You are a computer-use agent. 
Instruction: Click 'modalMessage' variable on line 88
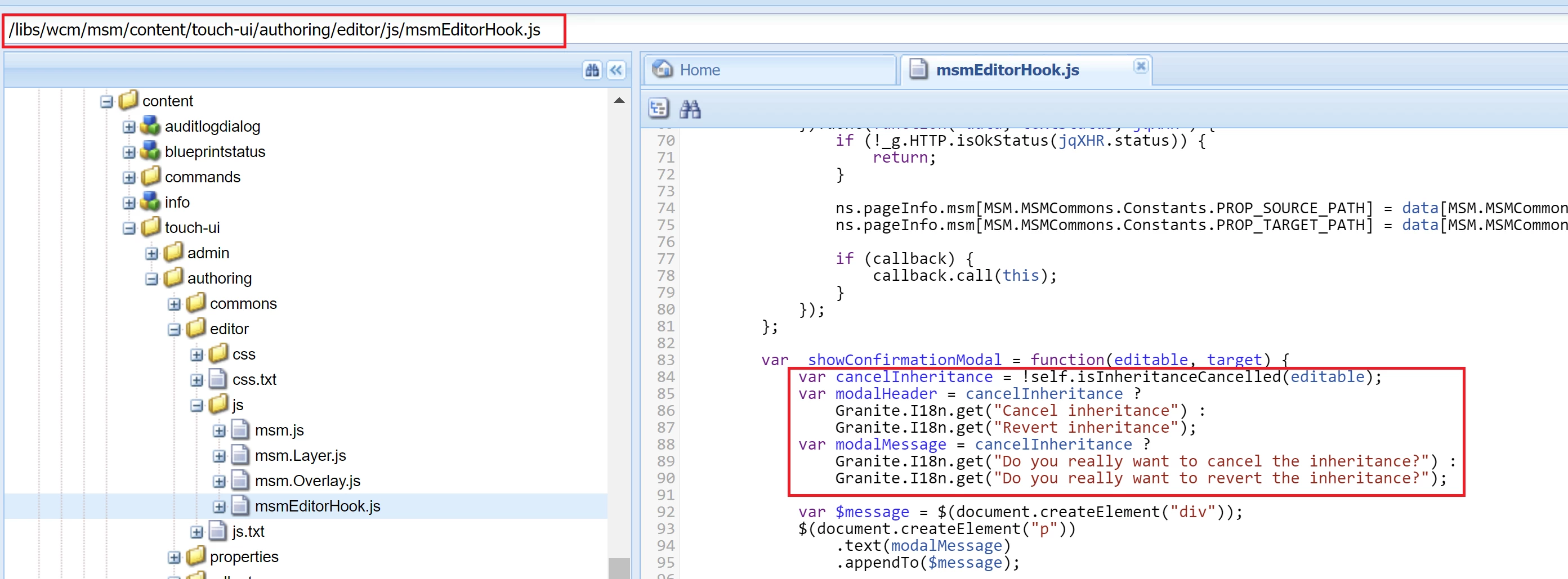pyautogui.click(x=891, y=445)
